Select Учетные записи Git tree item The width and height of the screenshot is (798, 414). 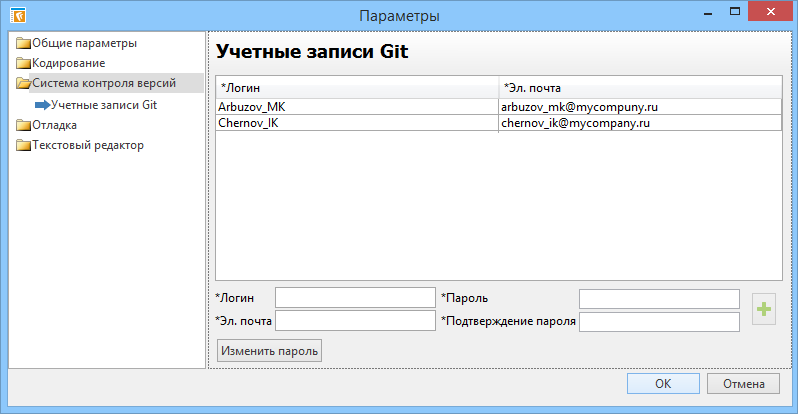[103, 104]
